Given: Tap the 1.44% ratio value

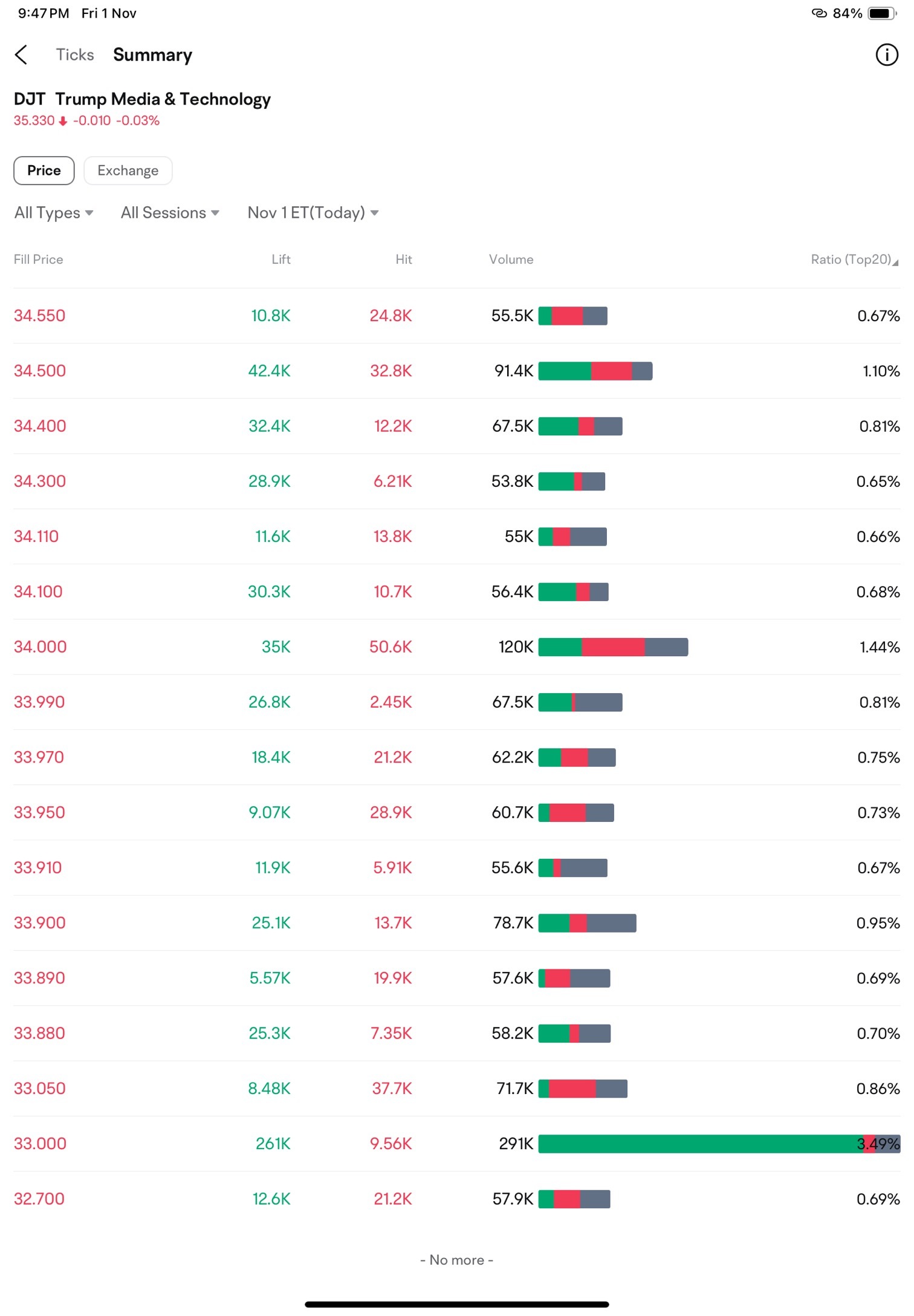Looking at the screenshot, I should tap(880, 647).
